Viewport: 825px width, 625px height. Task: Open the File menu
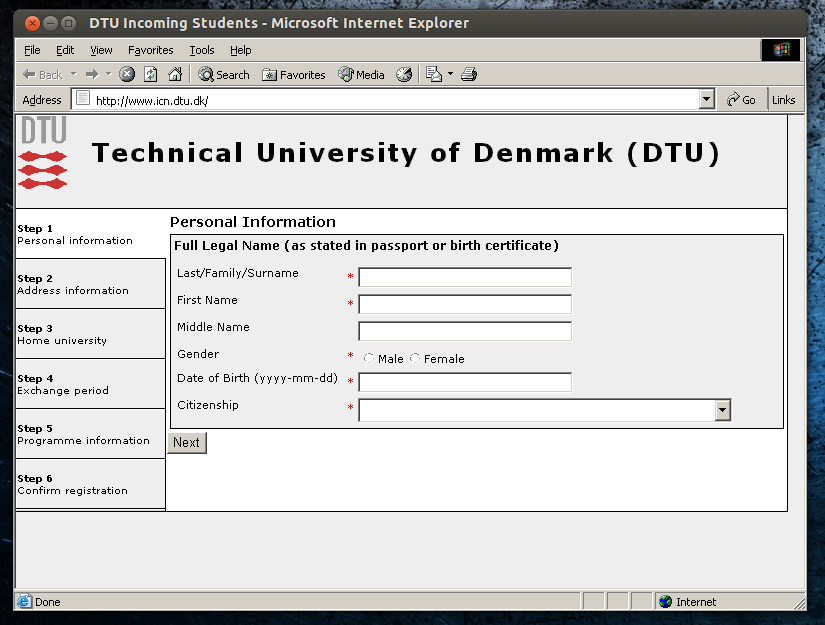click(32, 50)
